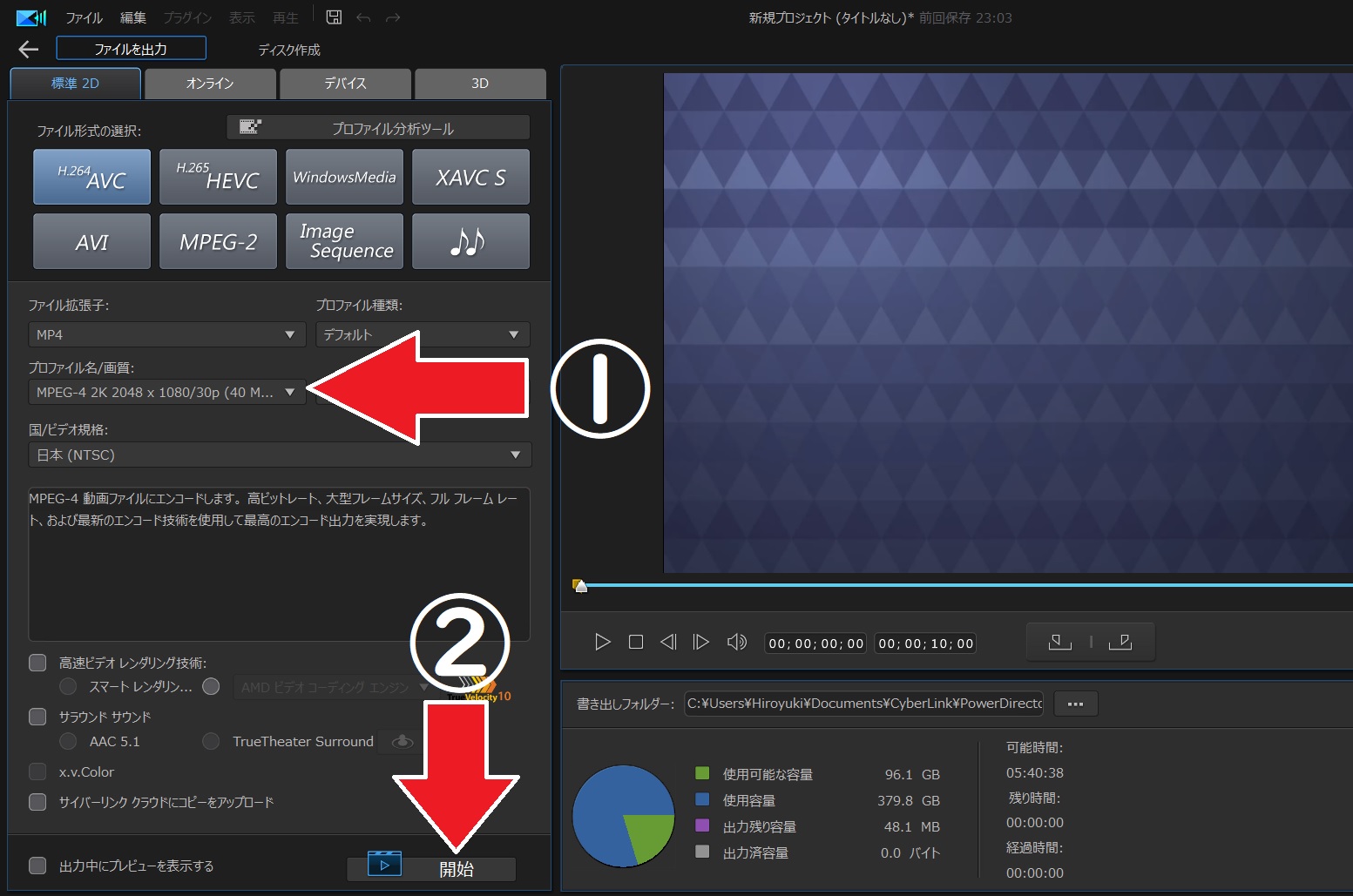Viewport: 1353px width, 896px height.
Task: Set the mark-in position icon
Action: coord(1060,643)
